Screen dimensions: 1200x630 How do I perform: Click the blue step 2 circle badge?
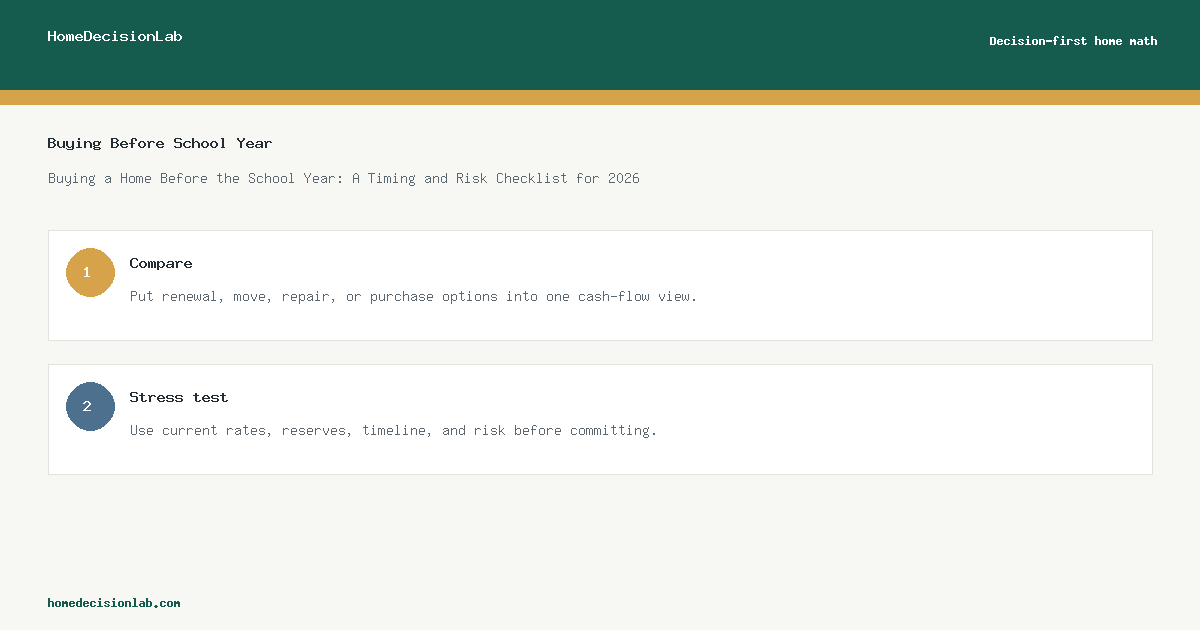[90, 406]
